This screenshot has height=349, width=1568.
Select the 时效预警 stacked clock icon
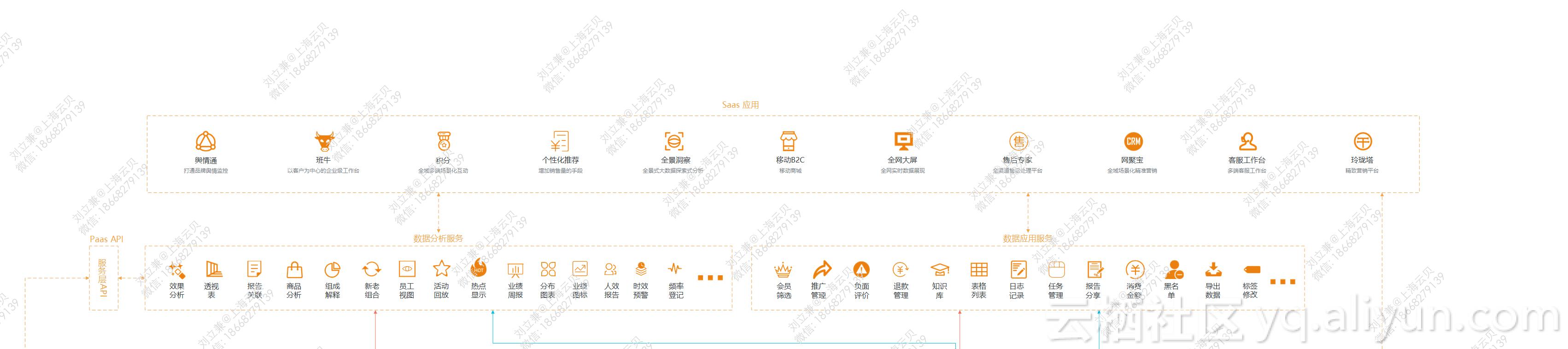tap(641, 269)
